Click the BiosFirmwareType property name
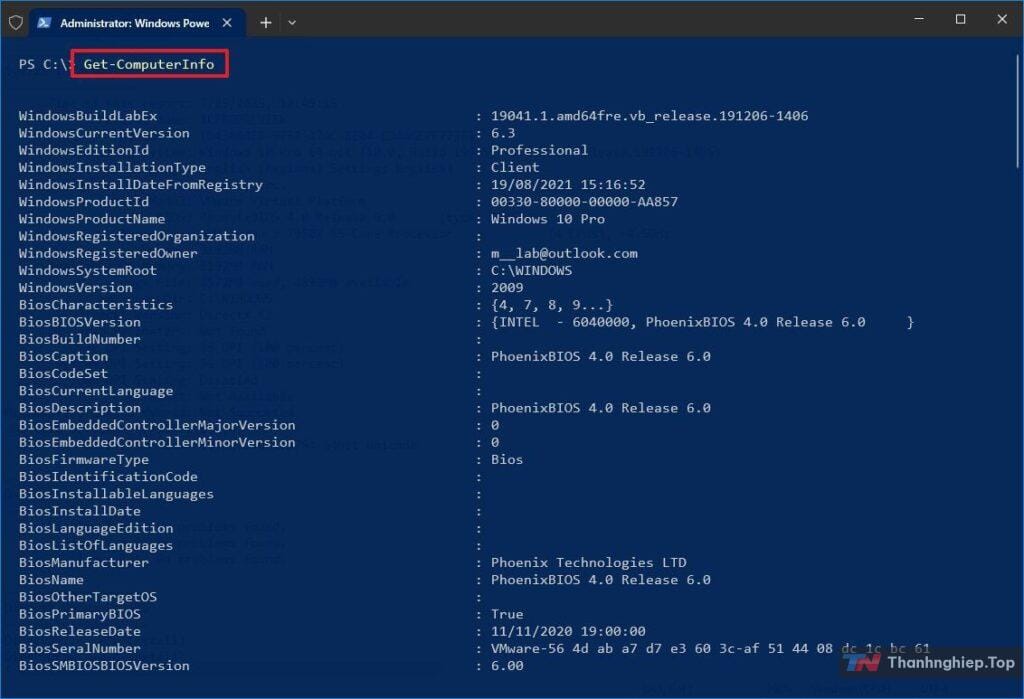The image size is (1024, 699). pos(84,460)
